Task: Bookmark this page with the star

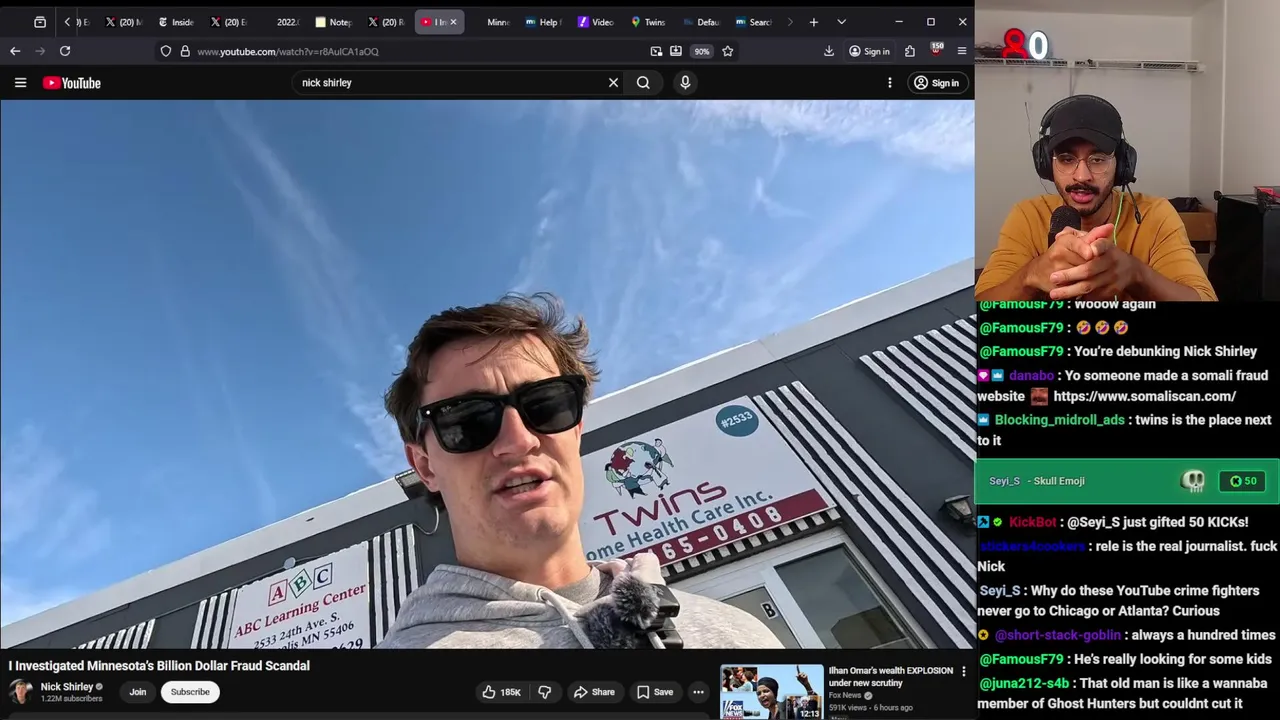Action: pyautogui.click(x=728, y=51)
